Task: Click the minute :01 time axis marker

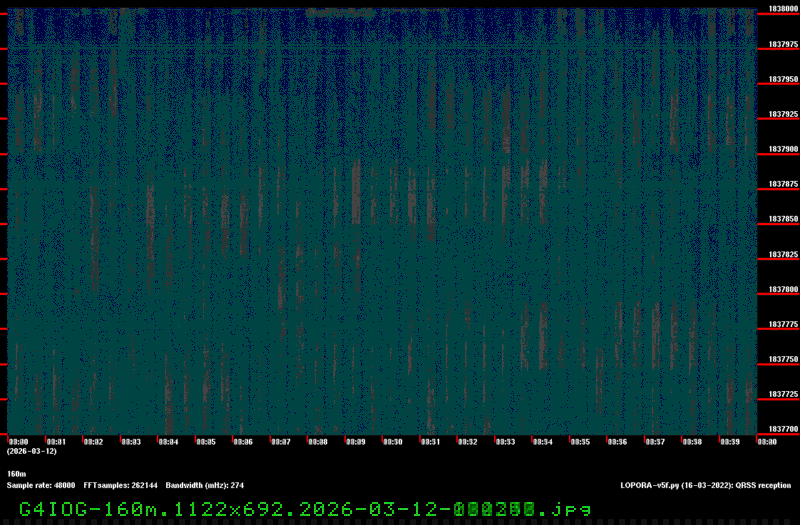Action: click(56, 441)
